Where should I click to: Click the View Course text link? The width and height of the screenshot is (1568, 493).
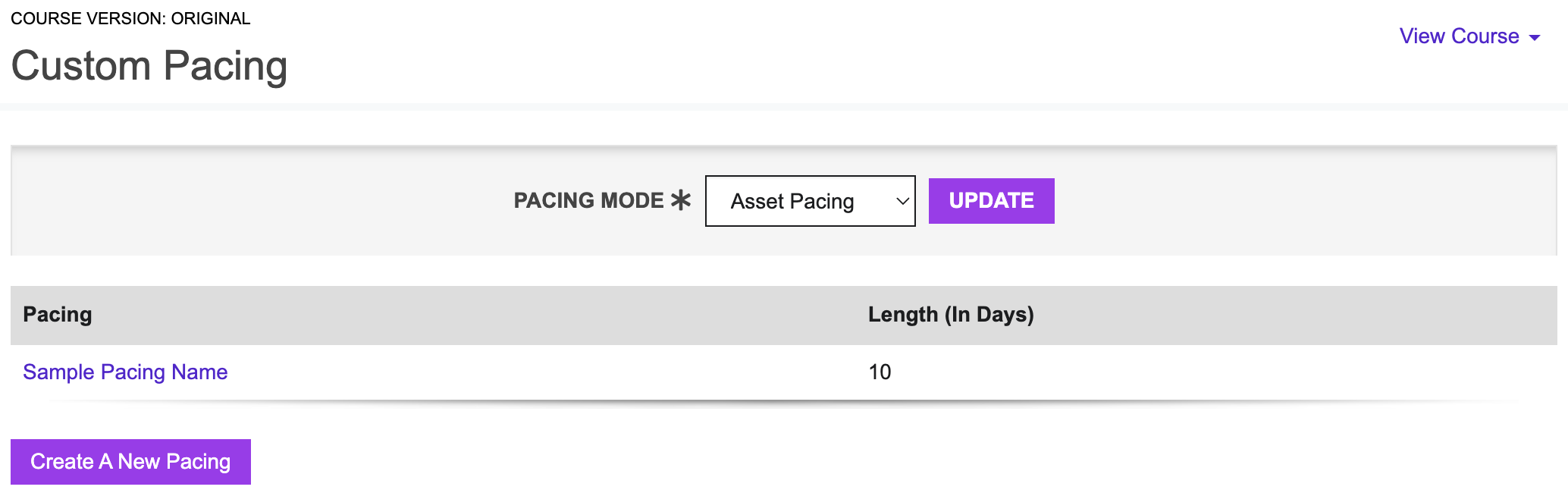point(1459,36)
